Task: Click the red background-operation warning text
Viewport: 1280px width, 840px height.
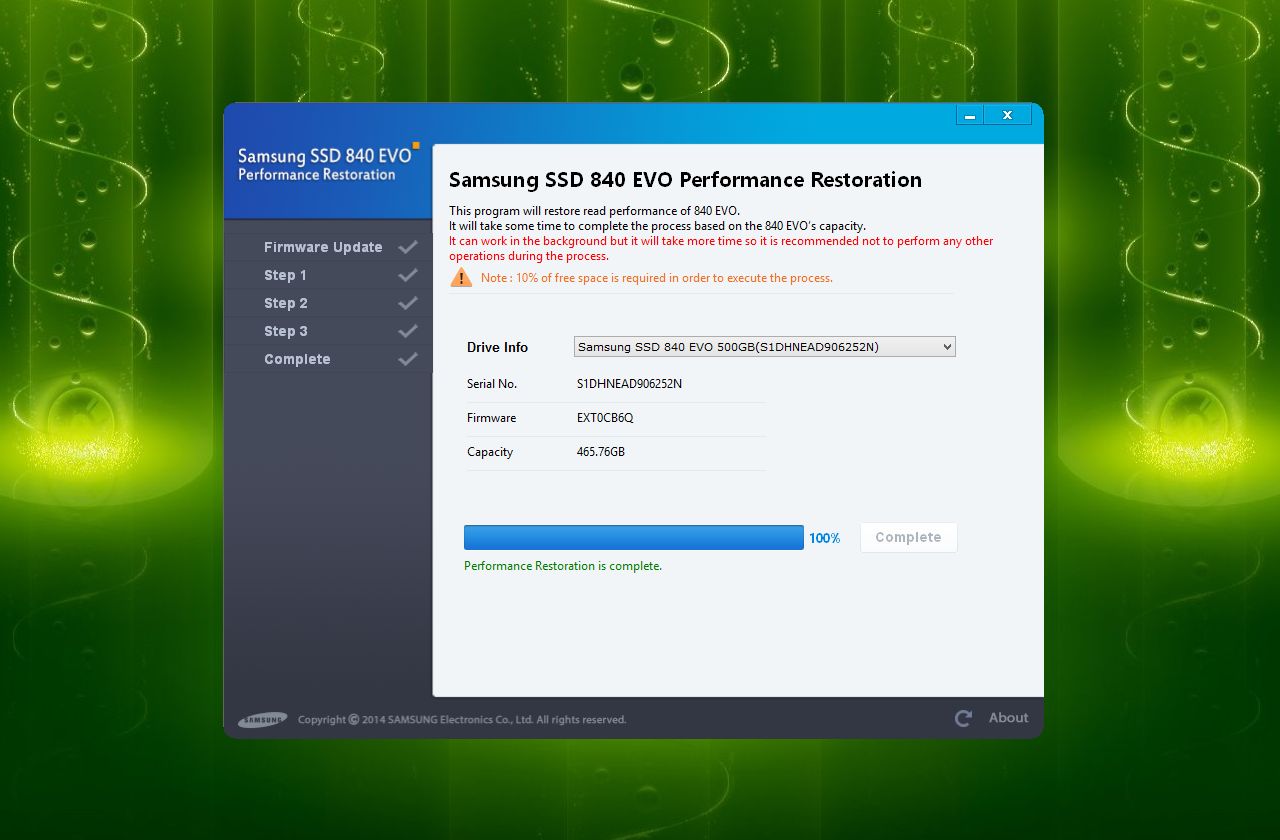Action: (721, 248)
